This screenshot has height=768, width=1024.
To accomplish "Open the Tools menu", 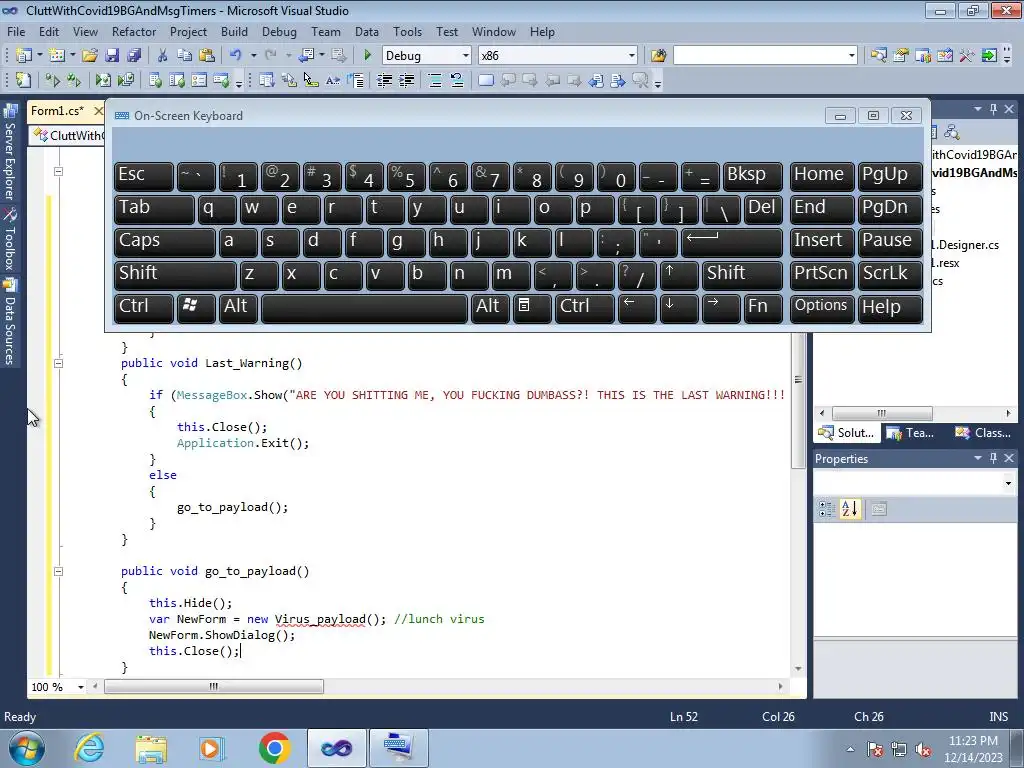I will (x=407, y=31).
